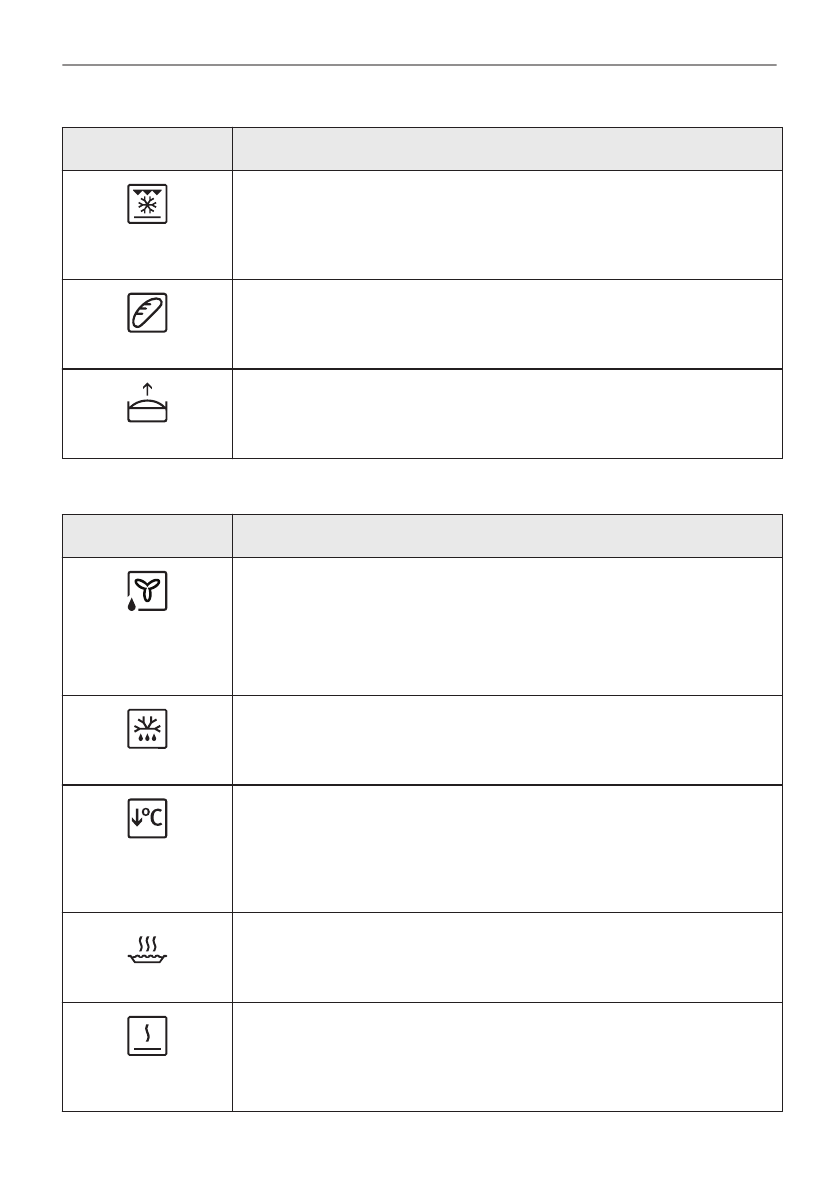The width and height of the screenshot is (839, 1191).
Task: Click the frozen foods snowflake icon
Action: [x=147, y=203]
